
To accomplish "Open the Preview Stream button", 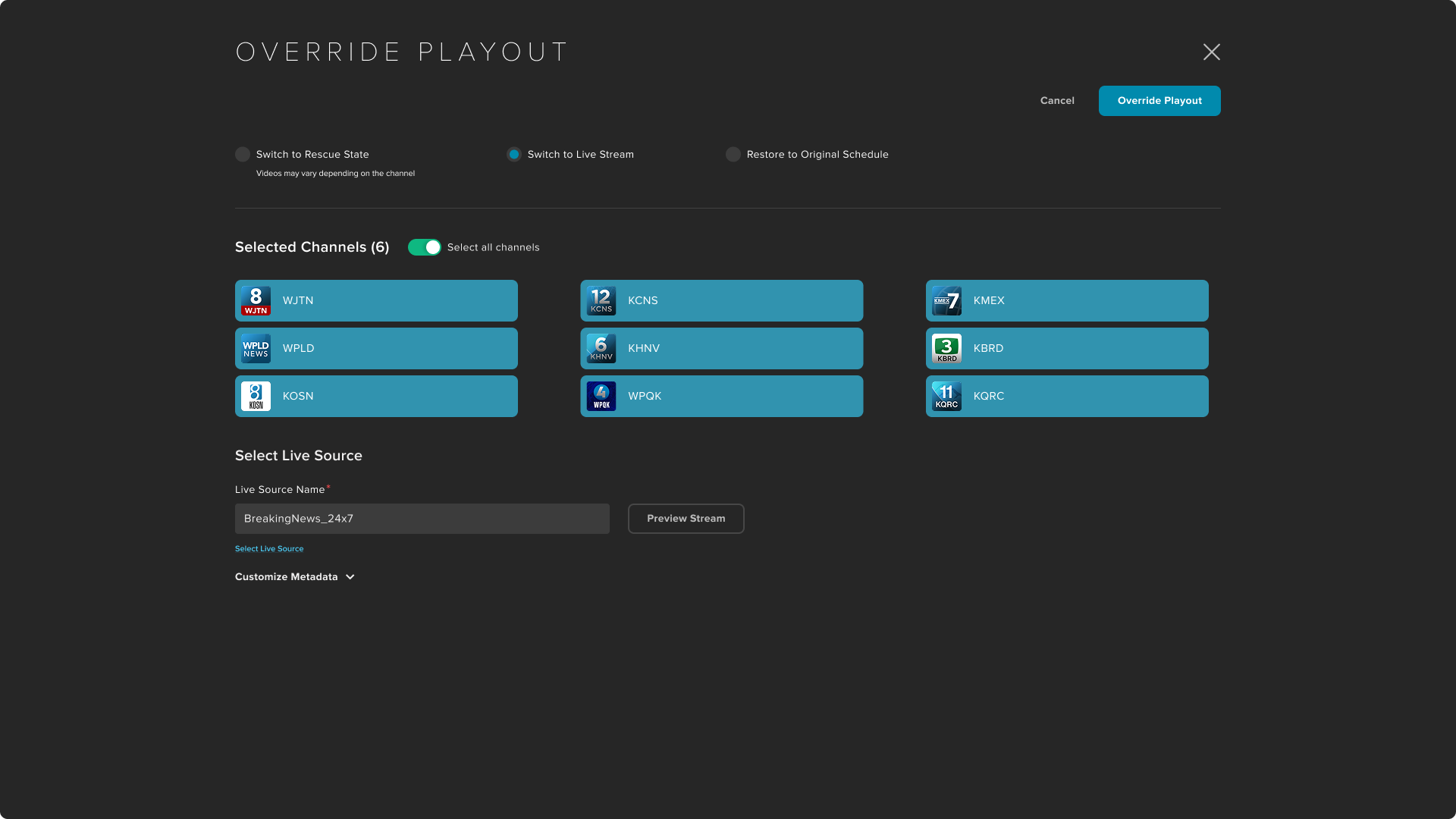I will pos(686,519).
